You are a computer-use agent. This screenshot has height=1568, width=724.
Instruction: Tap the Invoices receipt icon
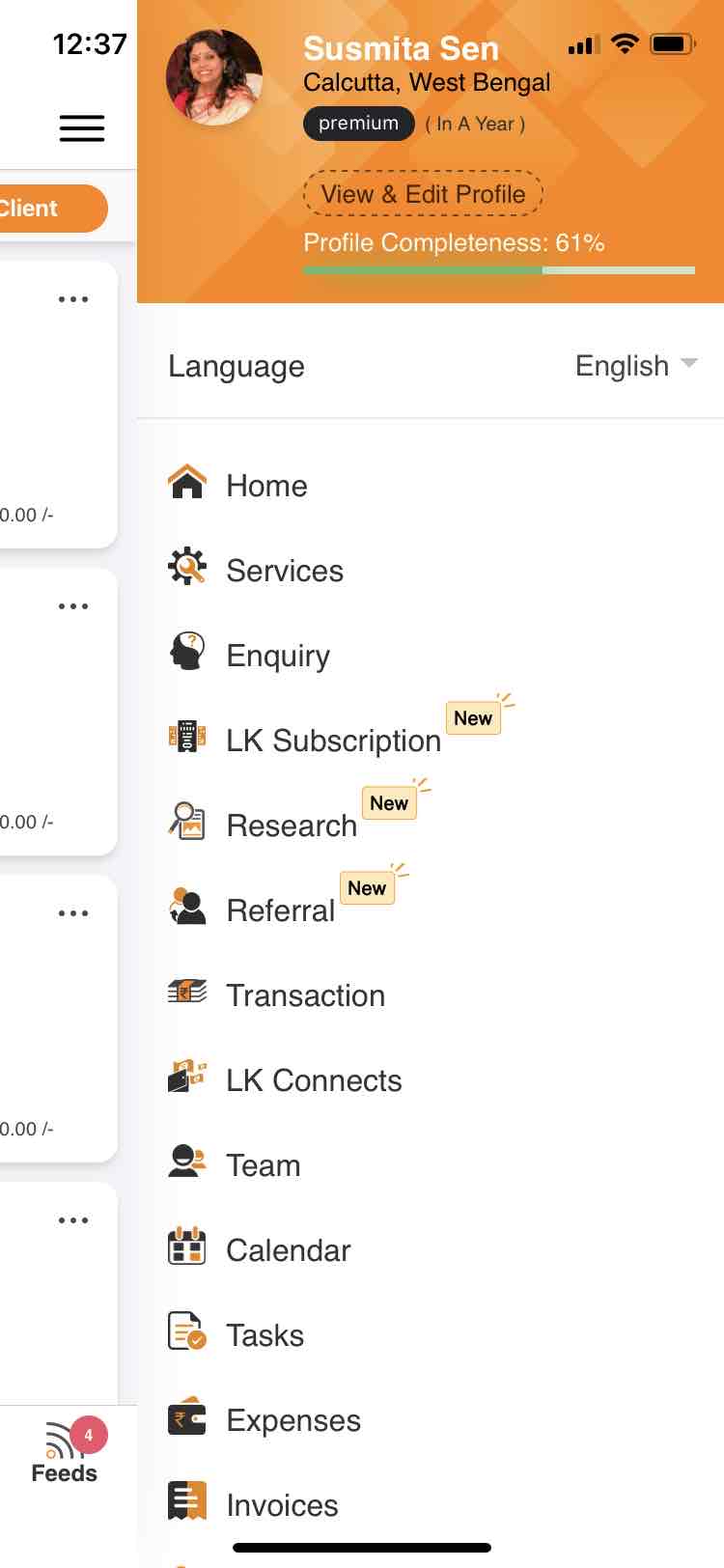(187, 1502)
